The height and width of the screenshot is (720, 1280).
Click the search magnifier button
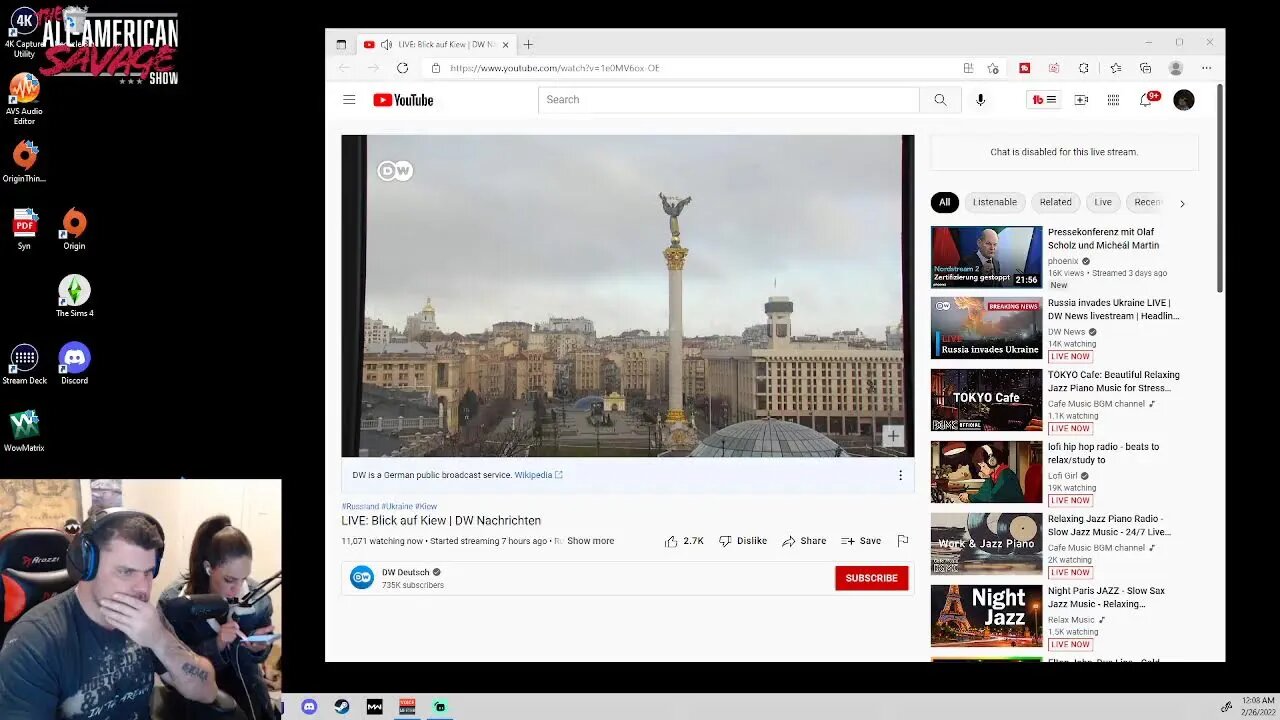(940, 100)
